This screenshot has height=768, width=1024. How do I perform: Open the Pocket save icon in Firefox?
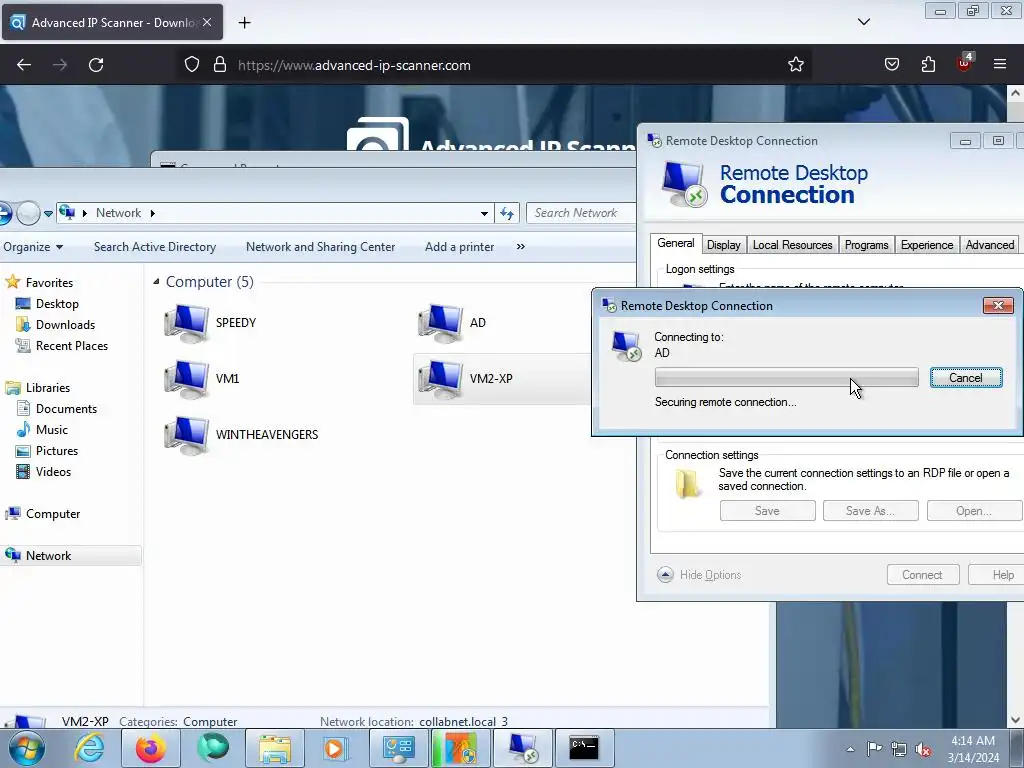click(x=891, y=65)
